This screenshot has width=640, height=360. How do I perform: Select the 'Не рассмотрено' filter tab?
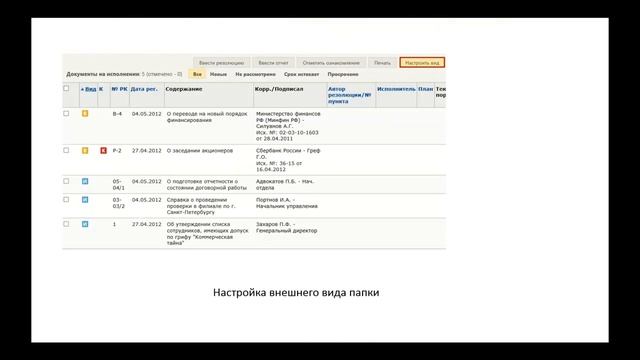[x=256, y=74]
